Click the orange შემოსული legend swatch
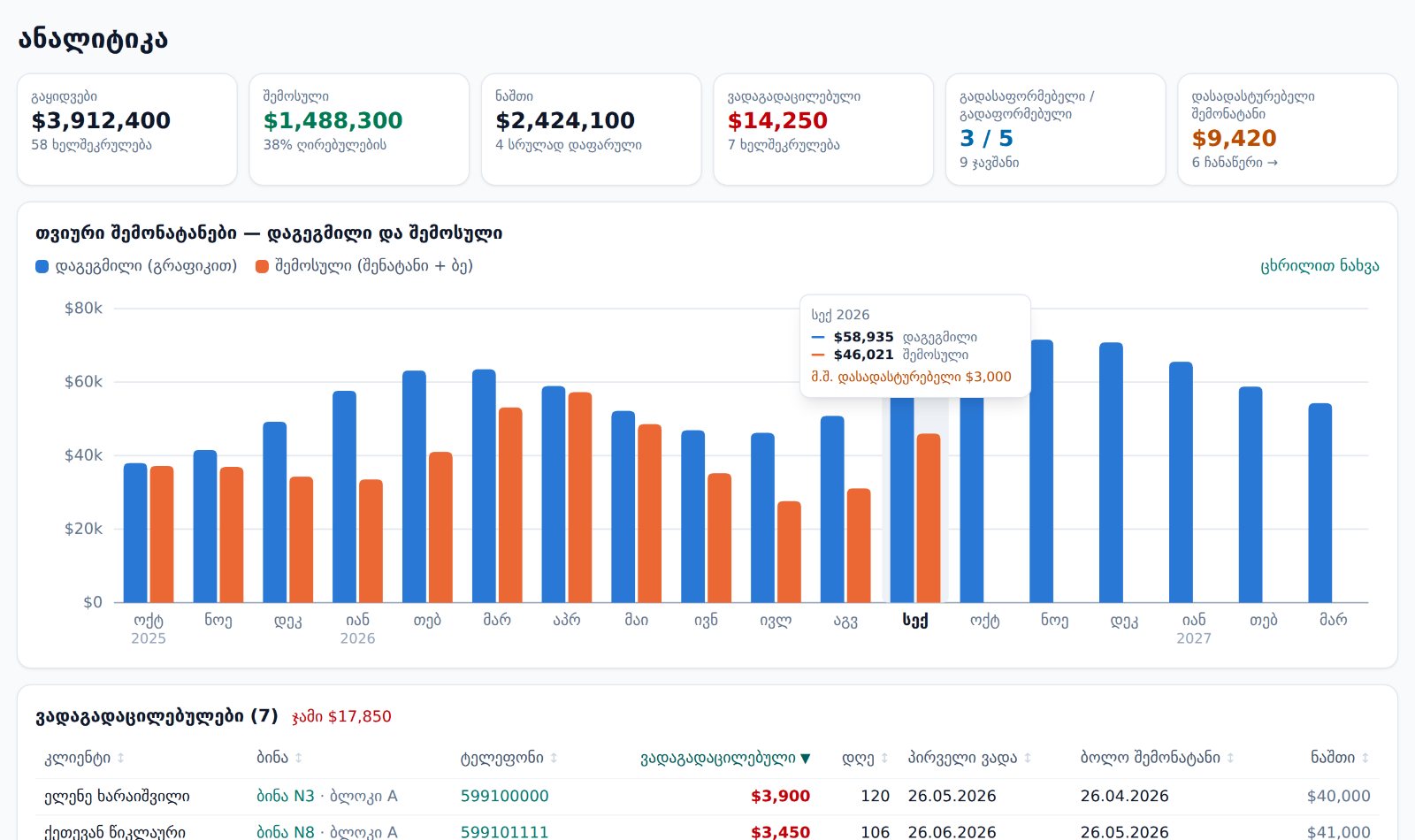 tap(262, 266)
